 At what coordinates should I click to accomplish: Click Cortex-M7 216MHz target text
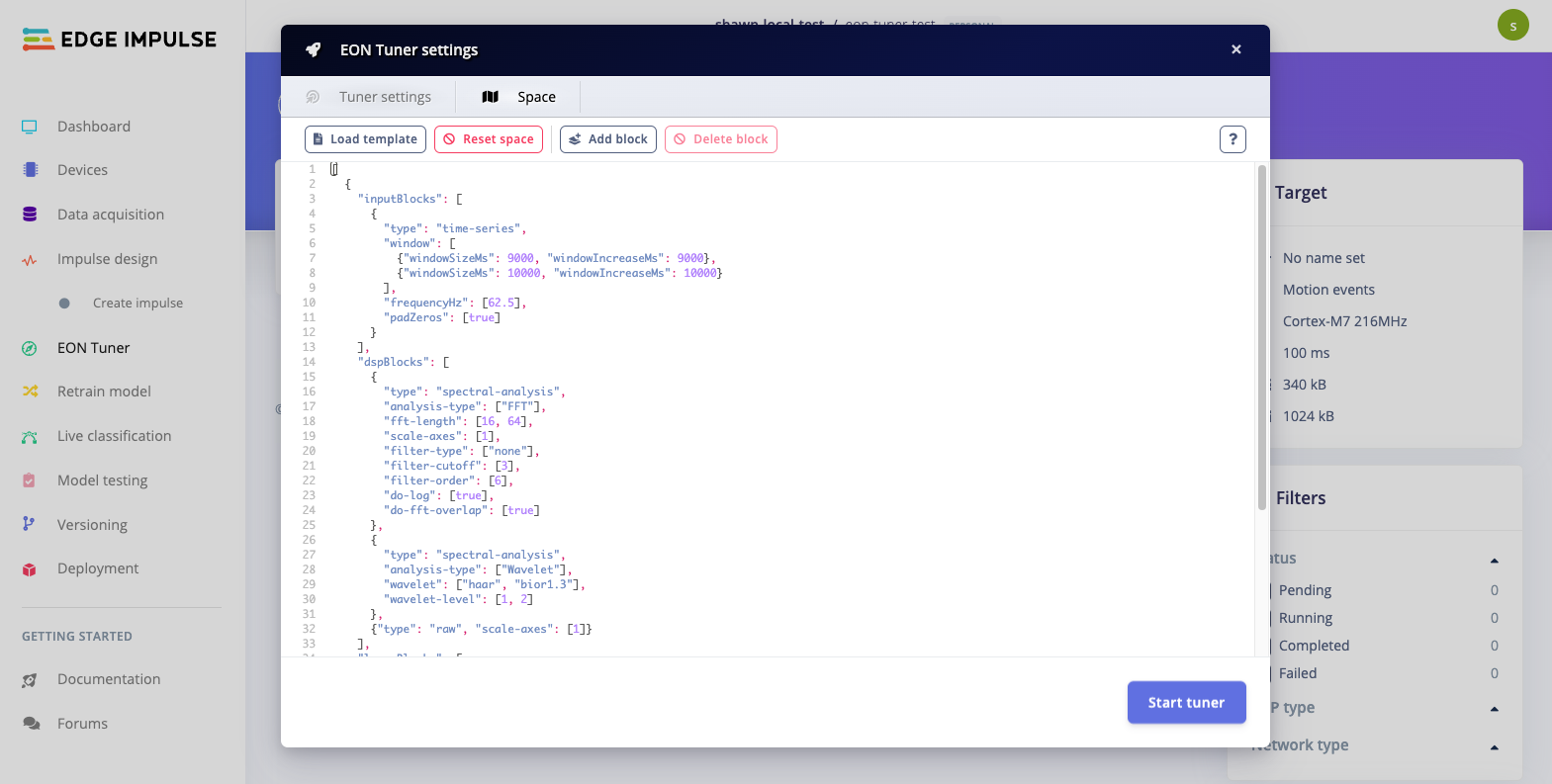[x=1344, y=321]
